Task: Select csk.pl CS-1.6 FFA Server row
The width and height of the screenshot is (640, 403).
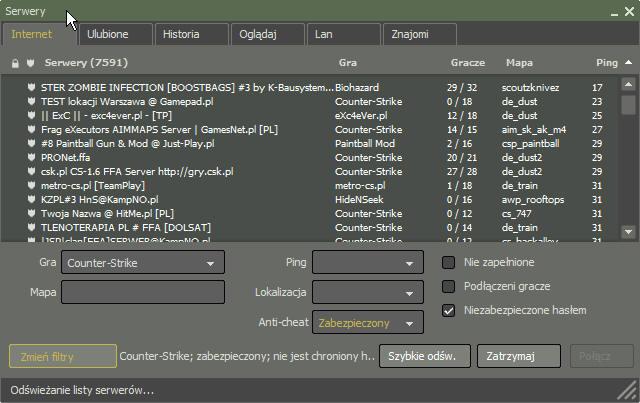Action: [310, 171]
